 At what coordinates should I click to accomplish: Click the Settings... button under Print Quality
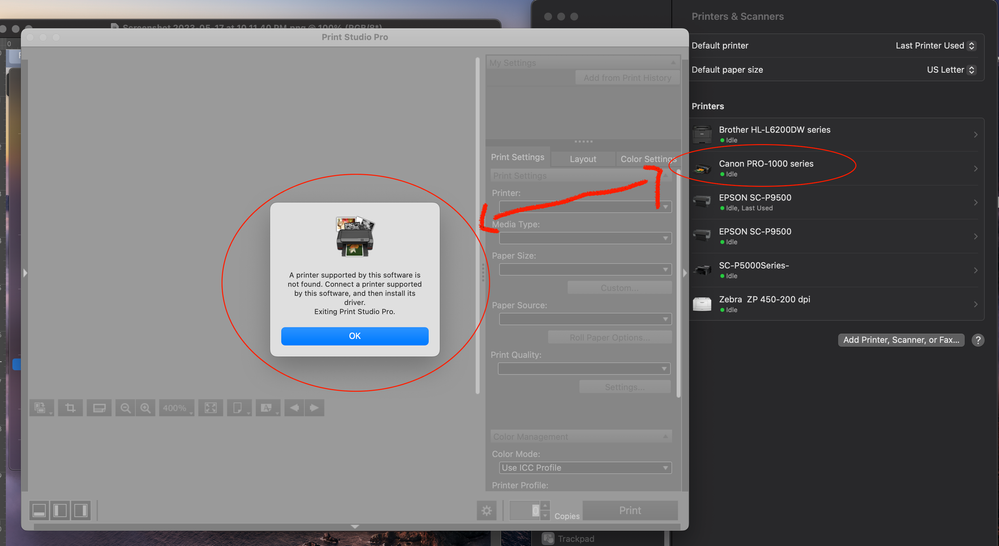624,387
